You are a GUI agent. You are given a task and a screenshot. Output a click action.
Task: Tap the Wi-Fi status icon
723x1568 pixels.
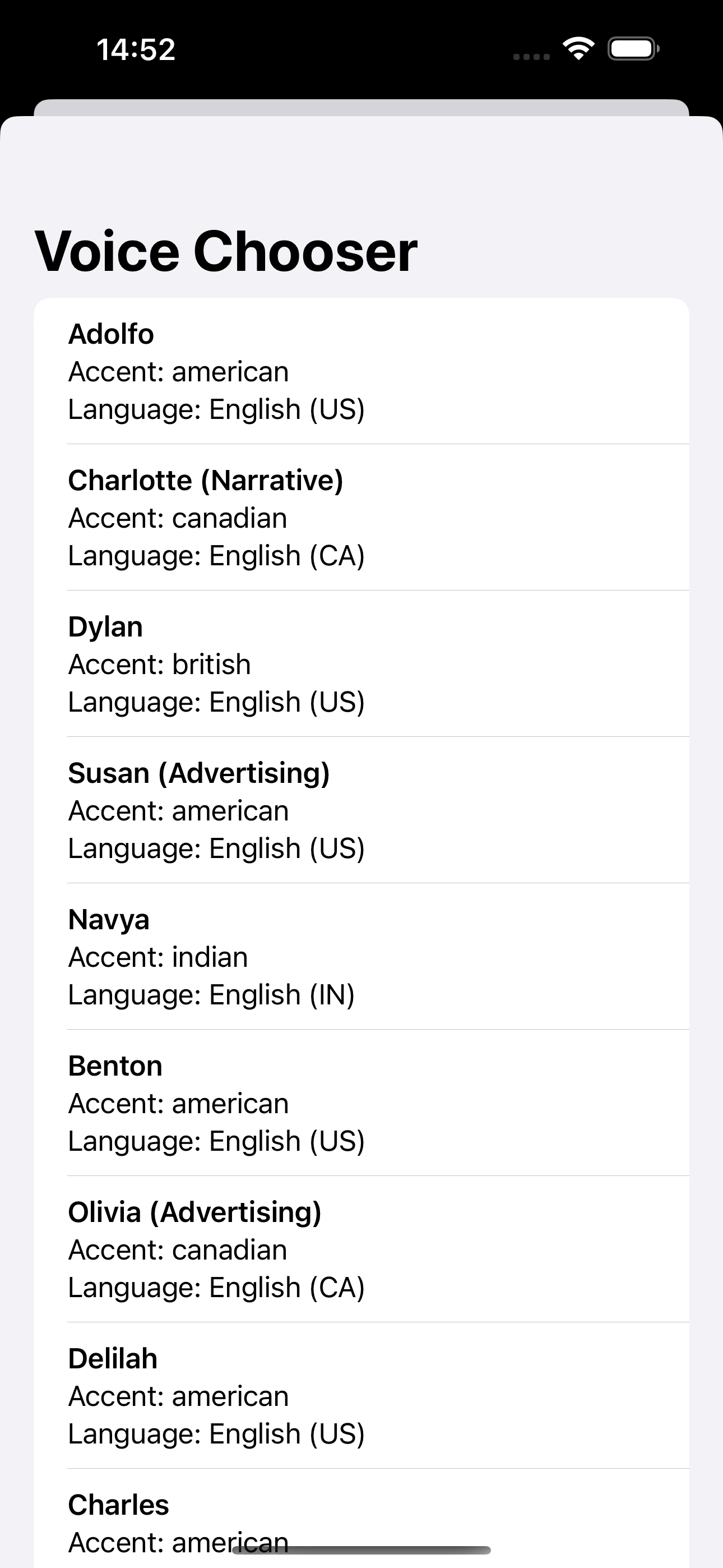tap(578, 49)
